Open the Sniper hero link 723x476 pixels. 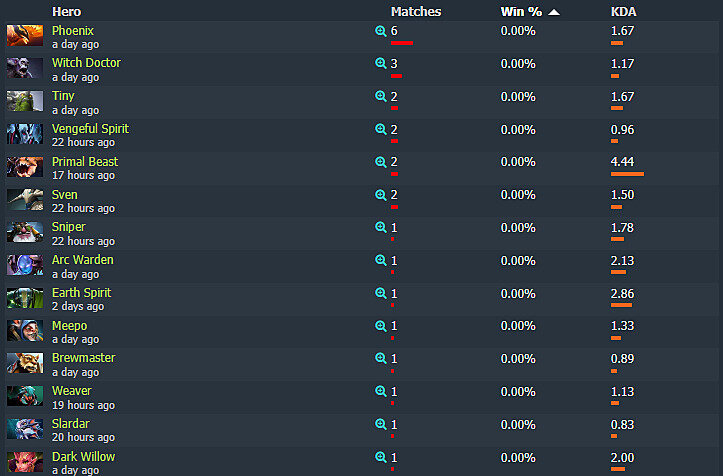point(69,227)
